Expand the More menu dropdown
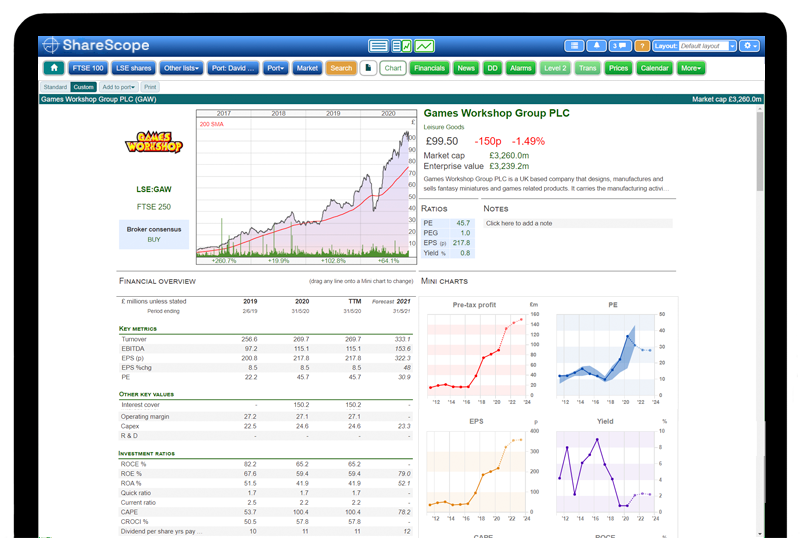Image resolution: width=800 pixels, height=538 pixels. (691, 68)
